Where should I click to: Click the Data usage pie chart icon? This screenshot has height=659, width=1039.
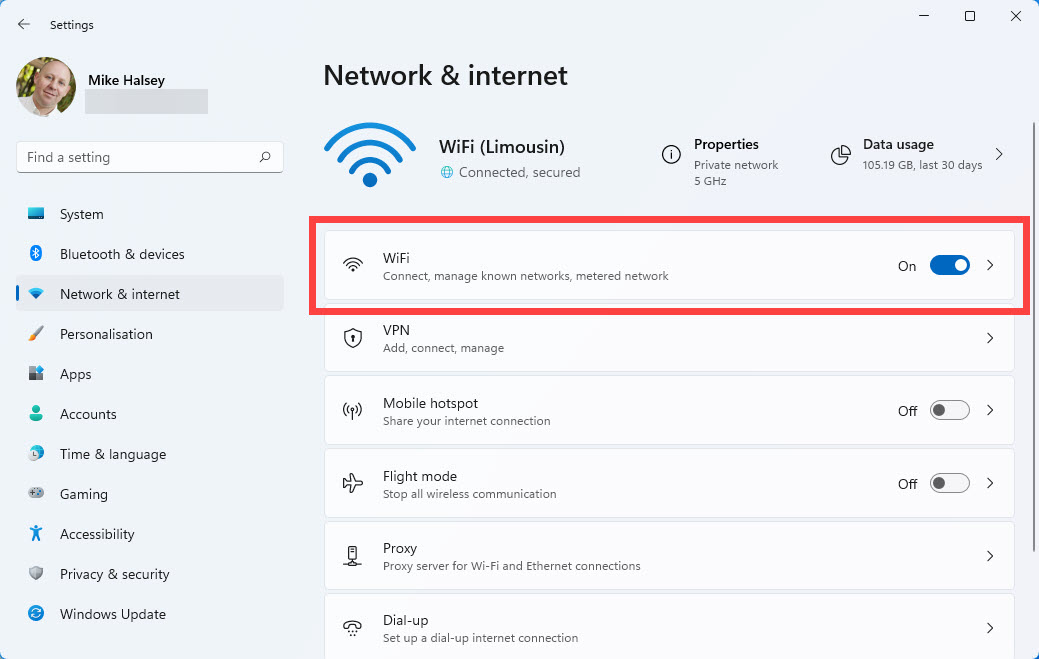click(x=841, y=155)
